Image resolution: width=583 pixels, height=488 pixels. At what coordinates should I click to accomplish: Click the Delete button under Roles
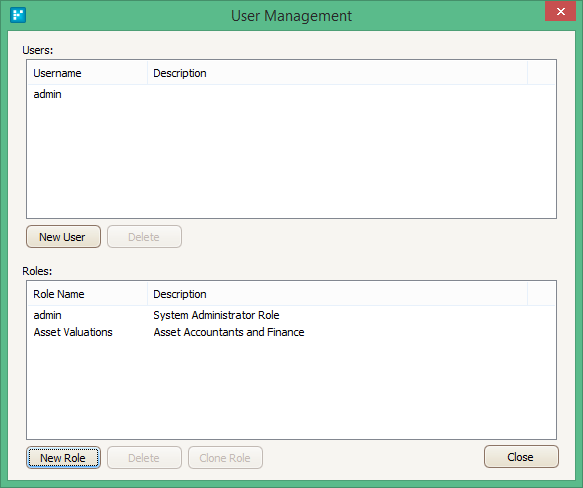[144, 458]
